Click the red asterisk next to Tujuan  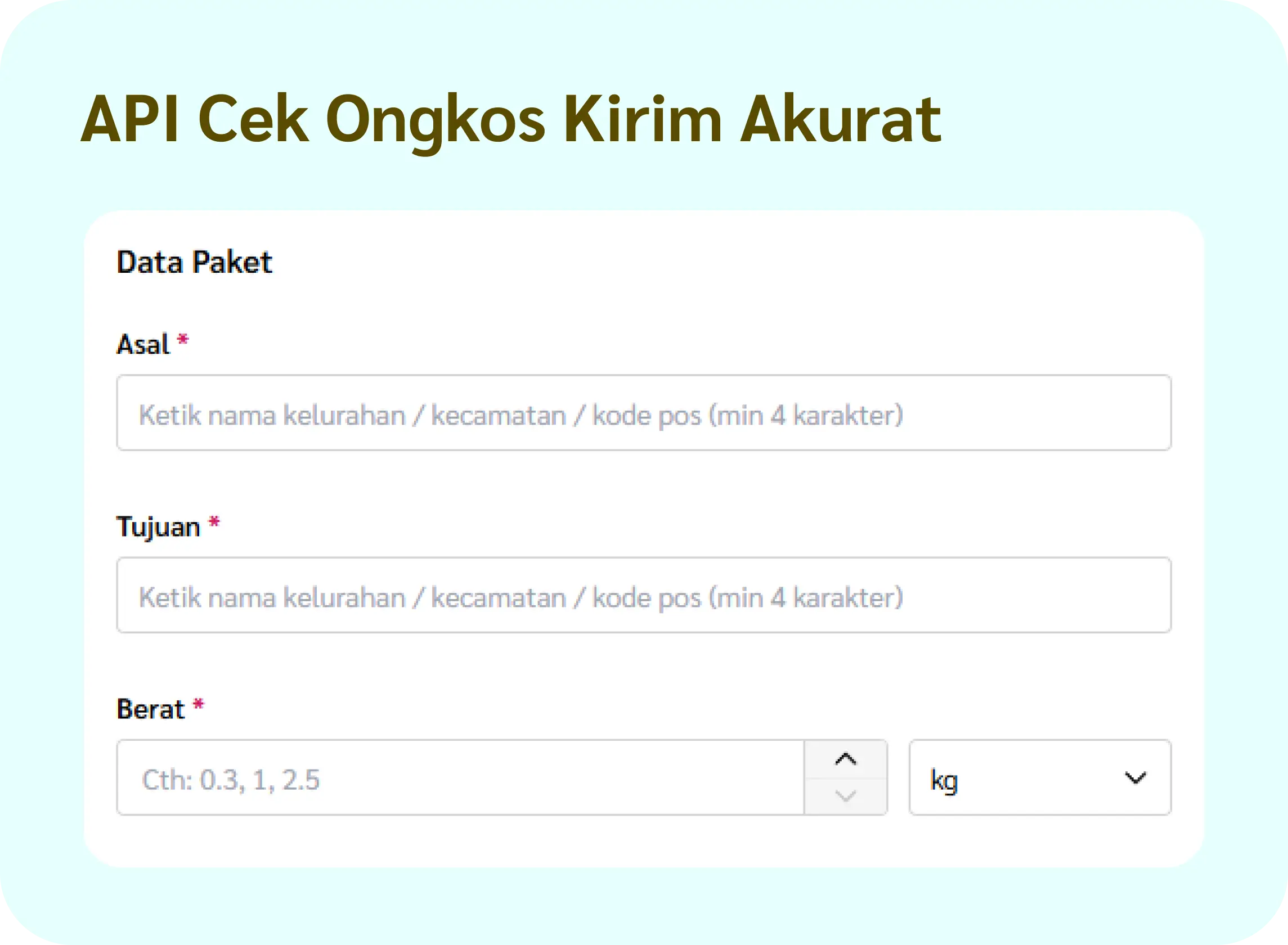coord(214,523)
